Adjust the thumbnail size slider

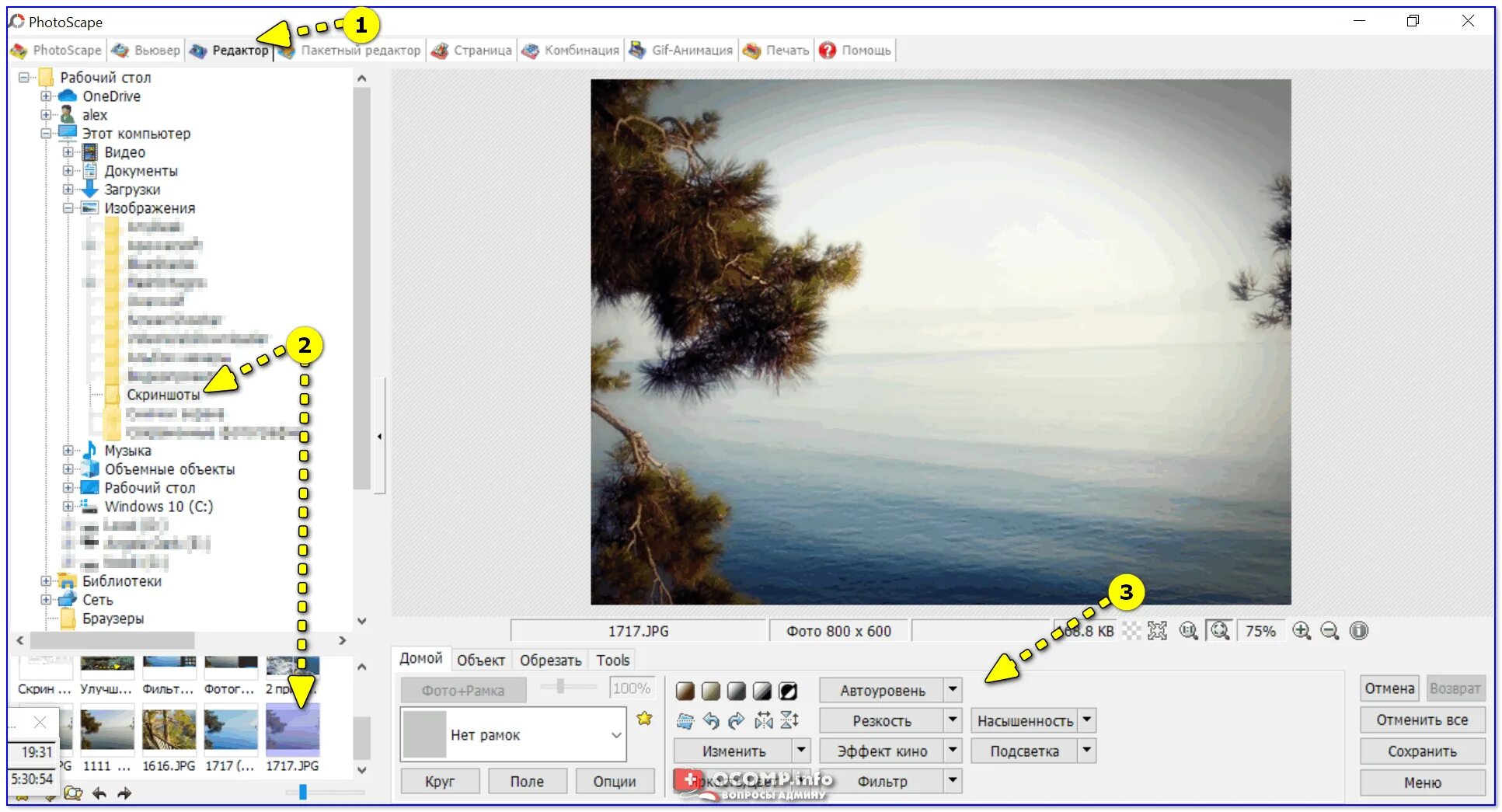click(x=303, y=792)
